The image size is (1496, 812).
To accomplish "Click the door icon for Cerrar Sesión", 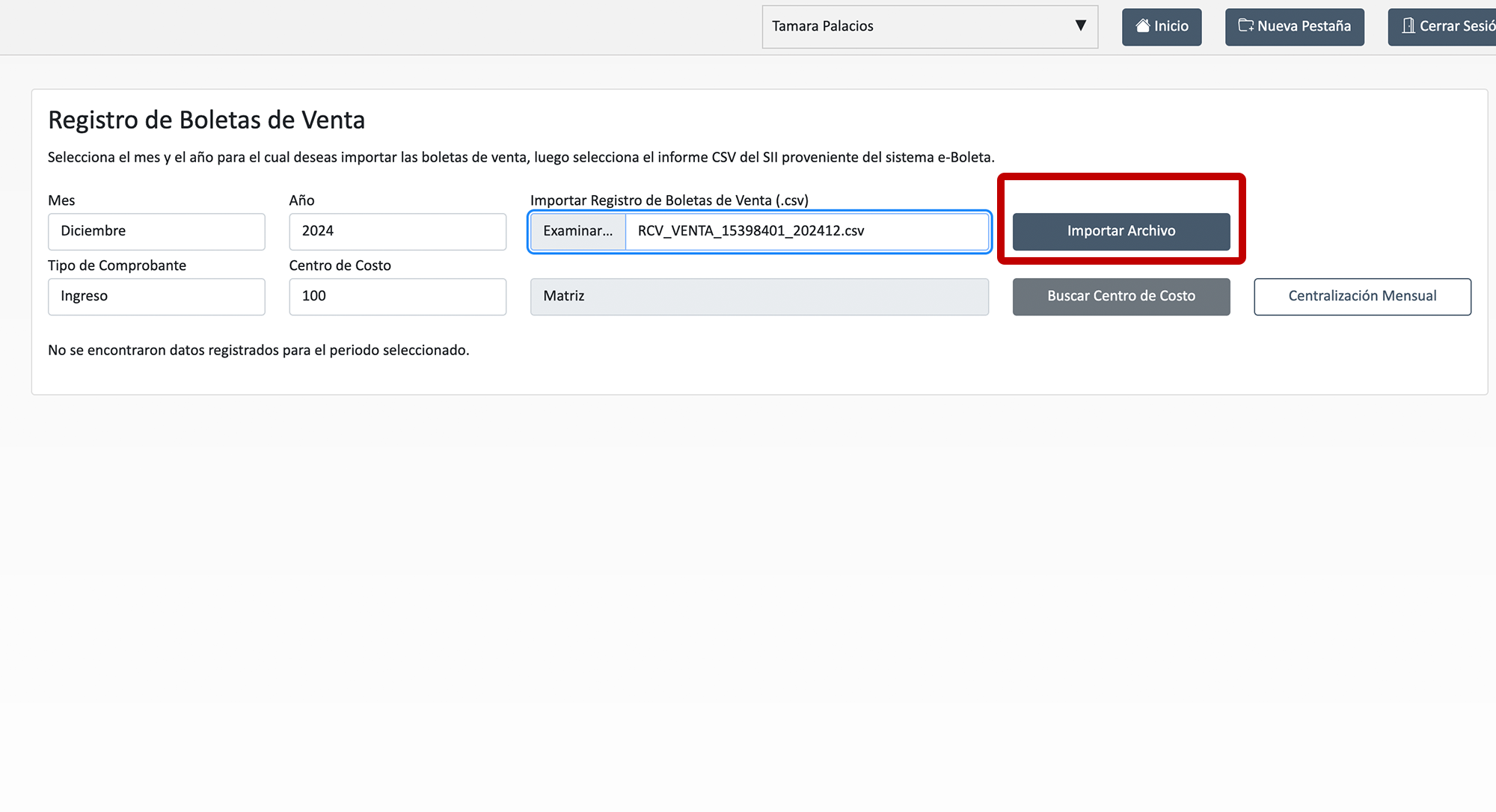I will tap(1408, 26).
